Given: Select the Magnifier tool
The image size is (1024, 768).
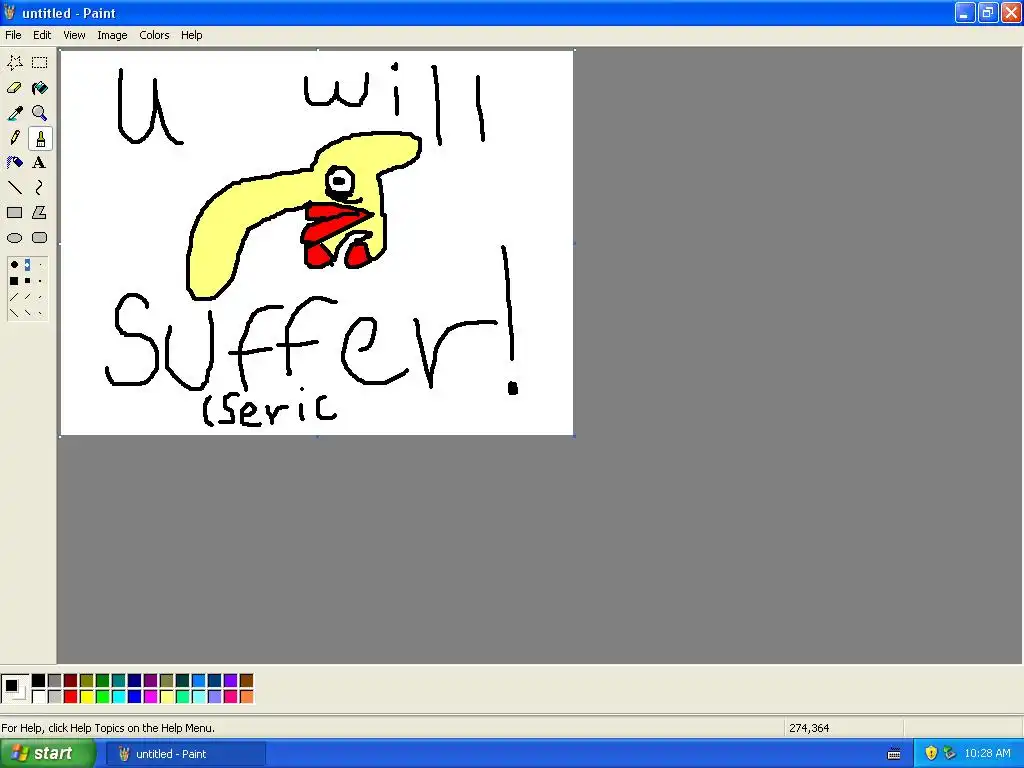Looking at the screenshot, I should pos(40,113).
